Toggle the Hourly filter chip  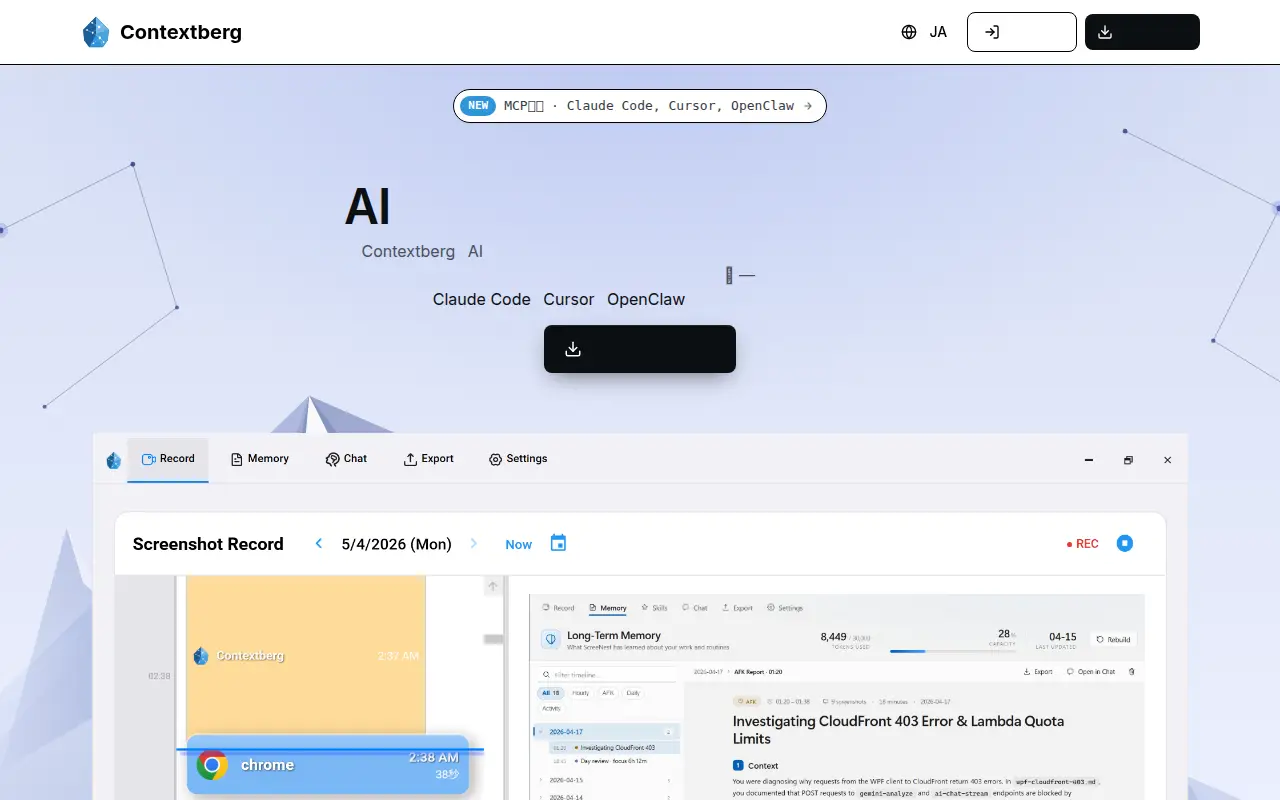click(581, 693)
